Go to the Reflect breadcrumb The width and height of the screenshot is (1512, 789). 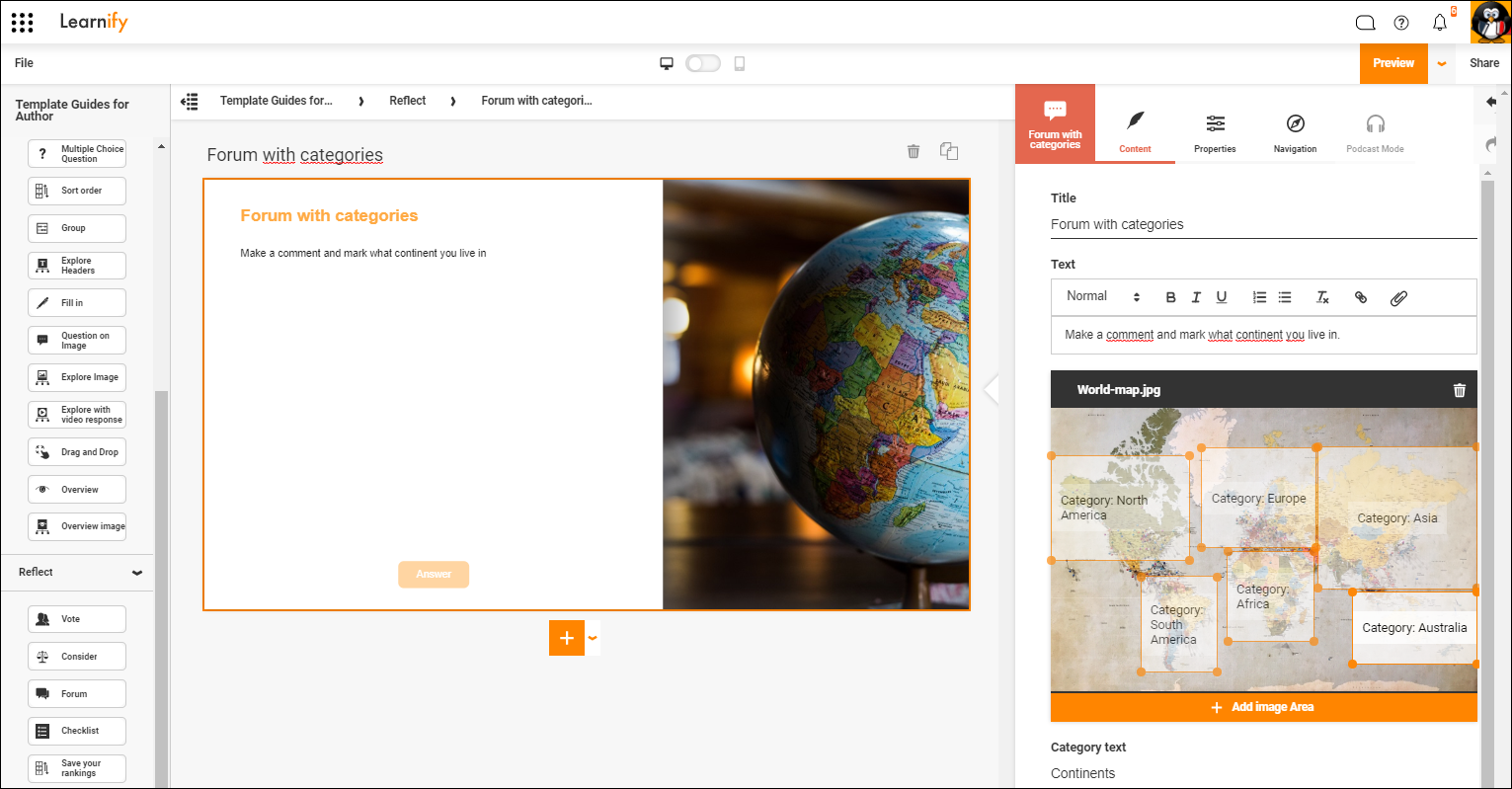tap(408, 101)
